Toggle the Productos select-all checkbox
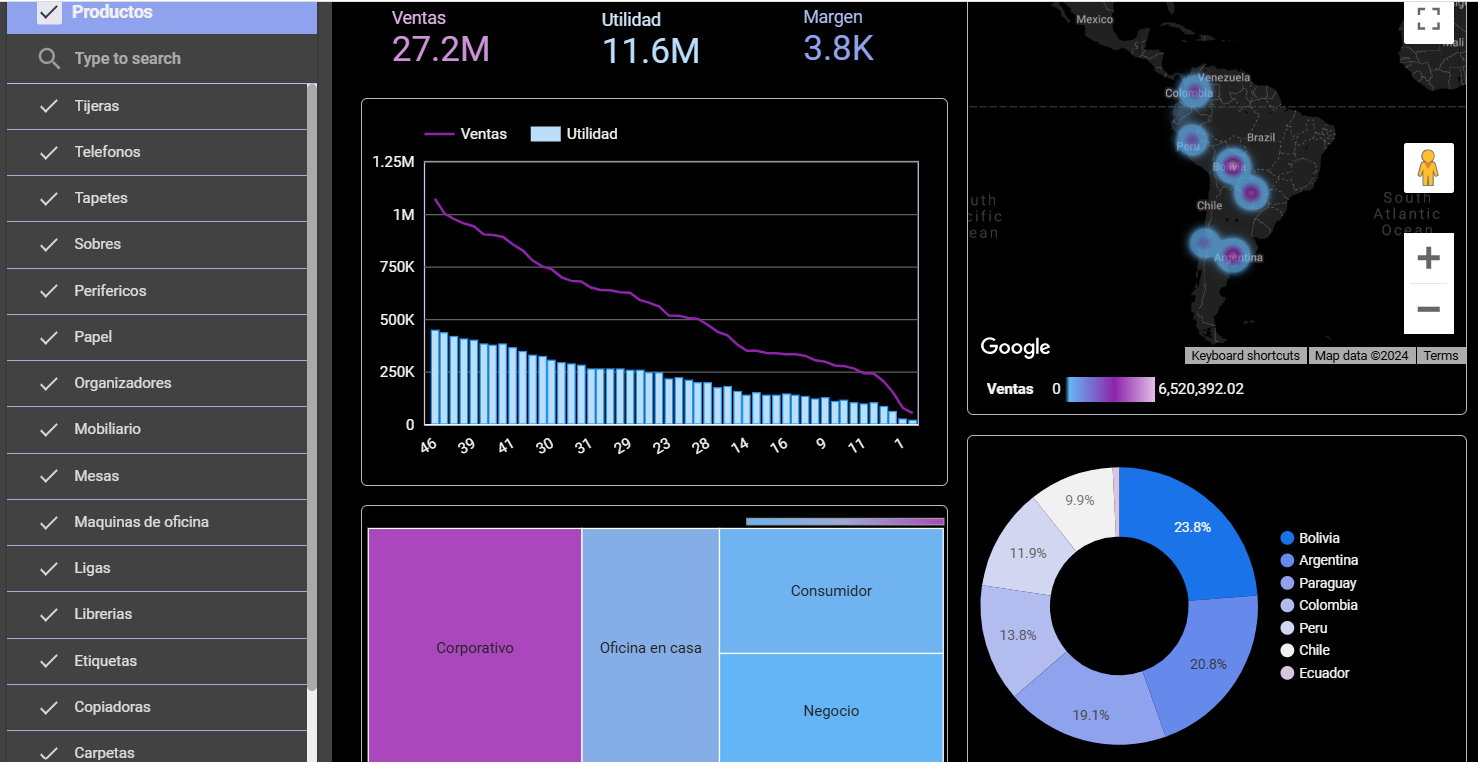The width and height of the screenshot is (1478, 762). (x=49, y=12)
